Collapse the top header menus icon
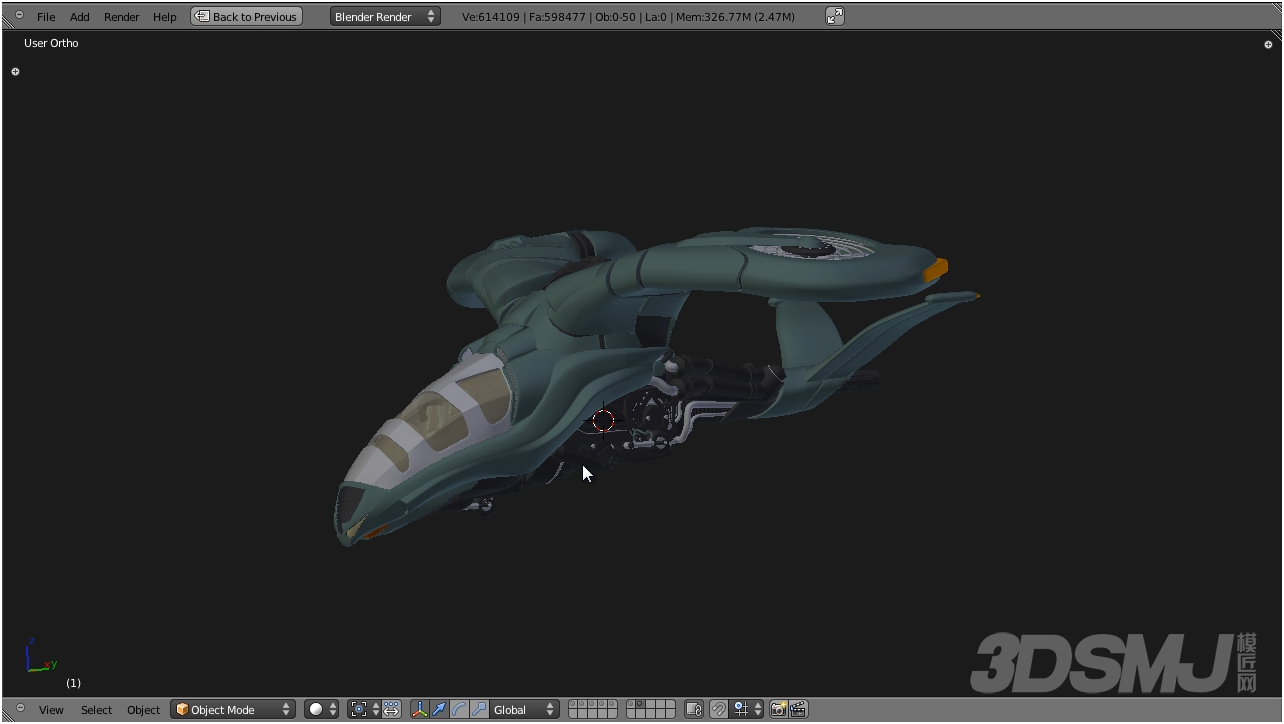 click(19, 15)
